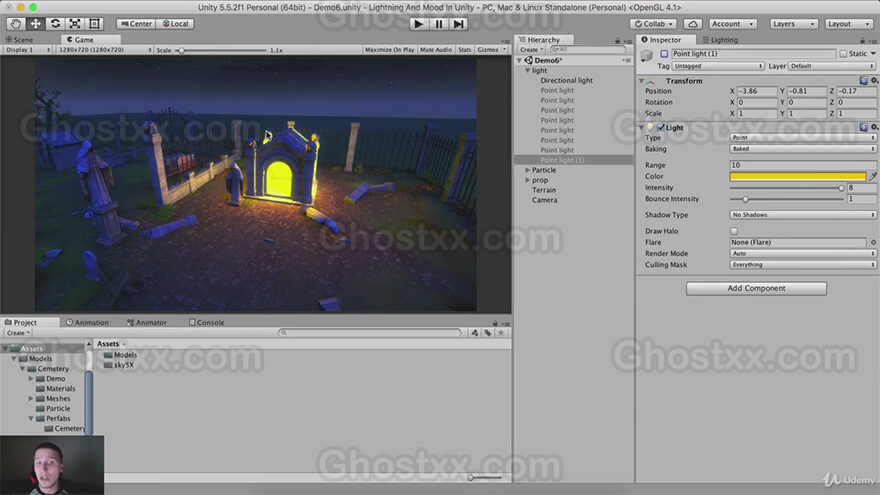Select the Hand tool
The image size is (880, 495).
click(16, 24)
